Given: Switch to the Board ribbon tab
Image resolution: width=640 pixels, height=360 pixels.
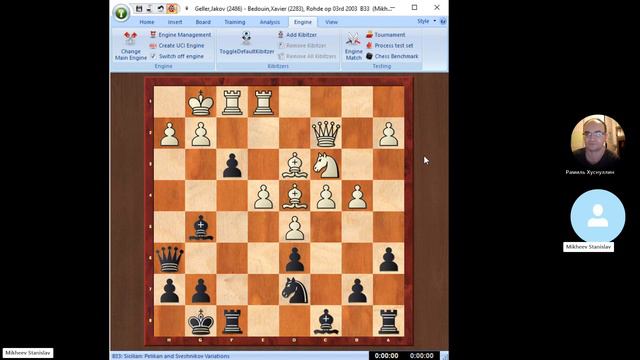Looking at the screenshot, I should [x=203, y=22].
